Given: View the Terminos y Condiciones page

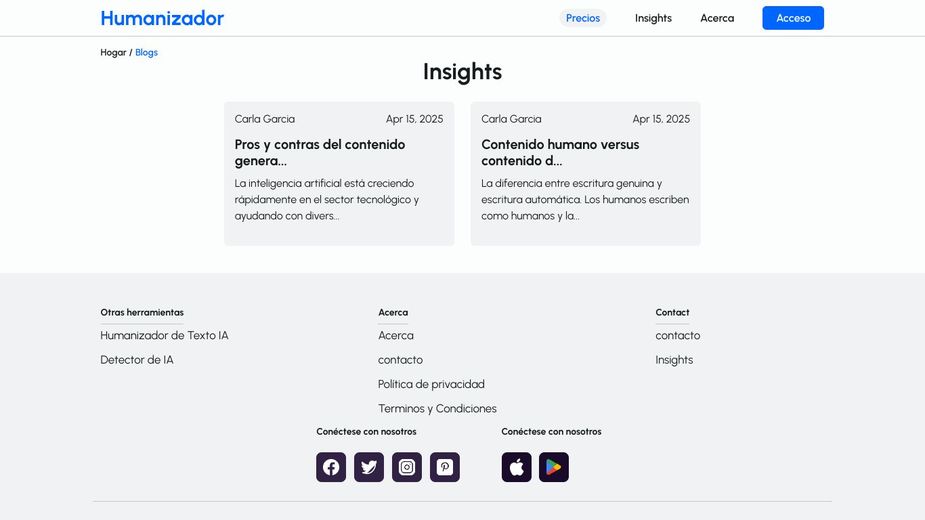Looking at the screenshot, I should [x=437, y=409].
